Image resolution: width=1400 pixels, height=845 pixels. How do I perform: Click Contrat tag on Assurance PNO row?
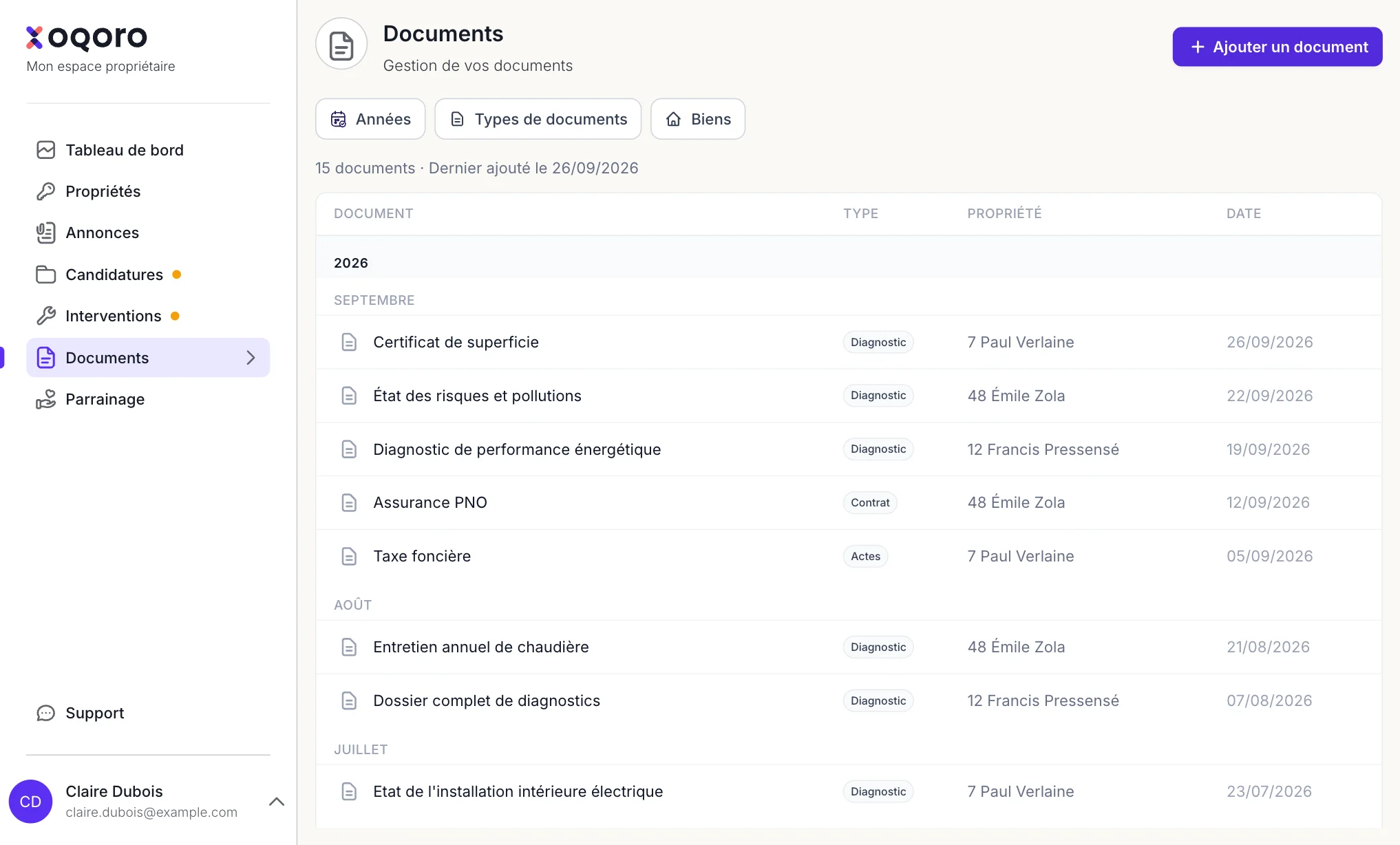click(x=870, y=502)
